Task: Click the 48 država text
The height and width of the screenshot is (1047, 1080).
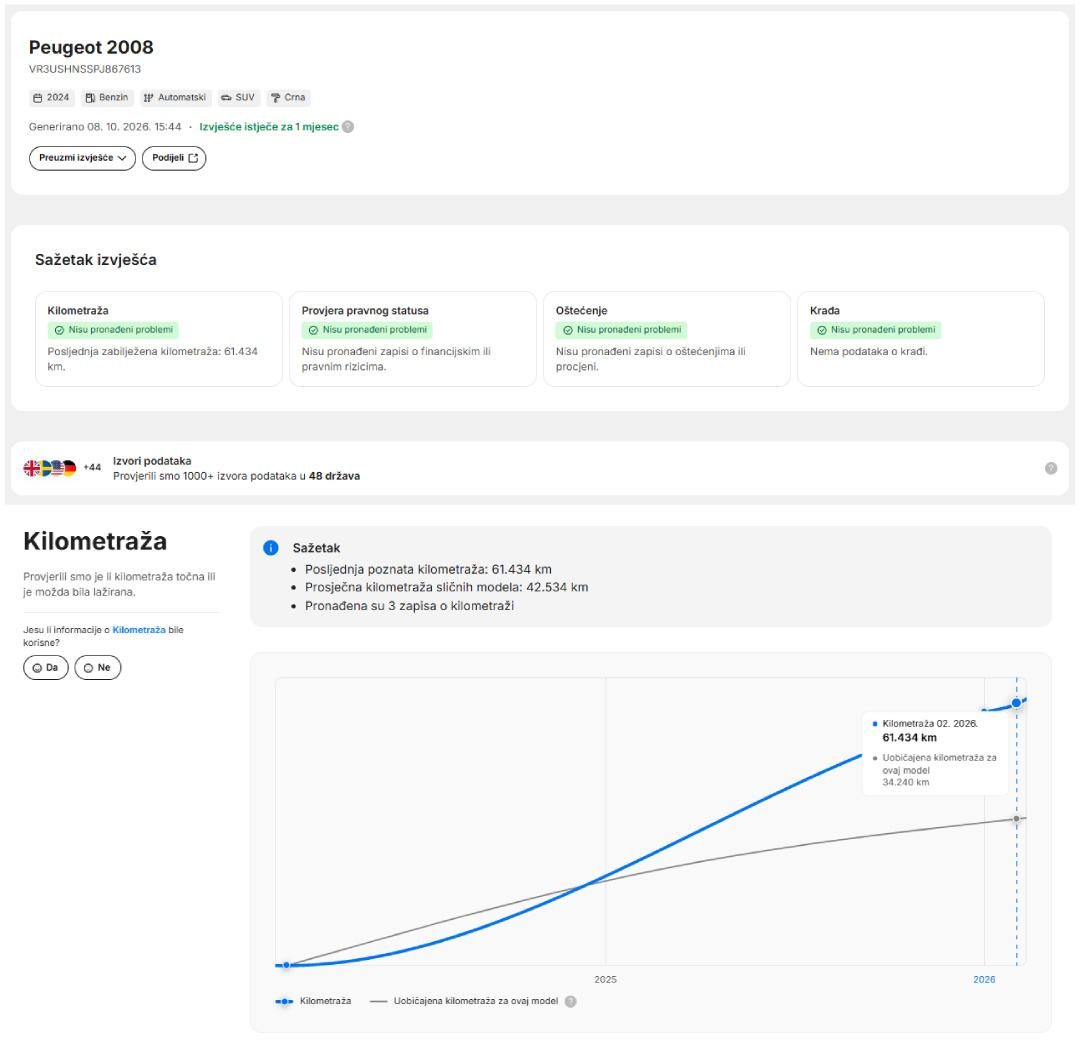Action: pyautogui.click(x=334, y=476)
